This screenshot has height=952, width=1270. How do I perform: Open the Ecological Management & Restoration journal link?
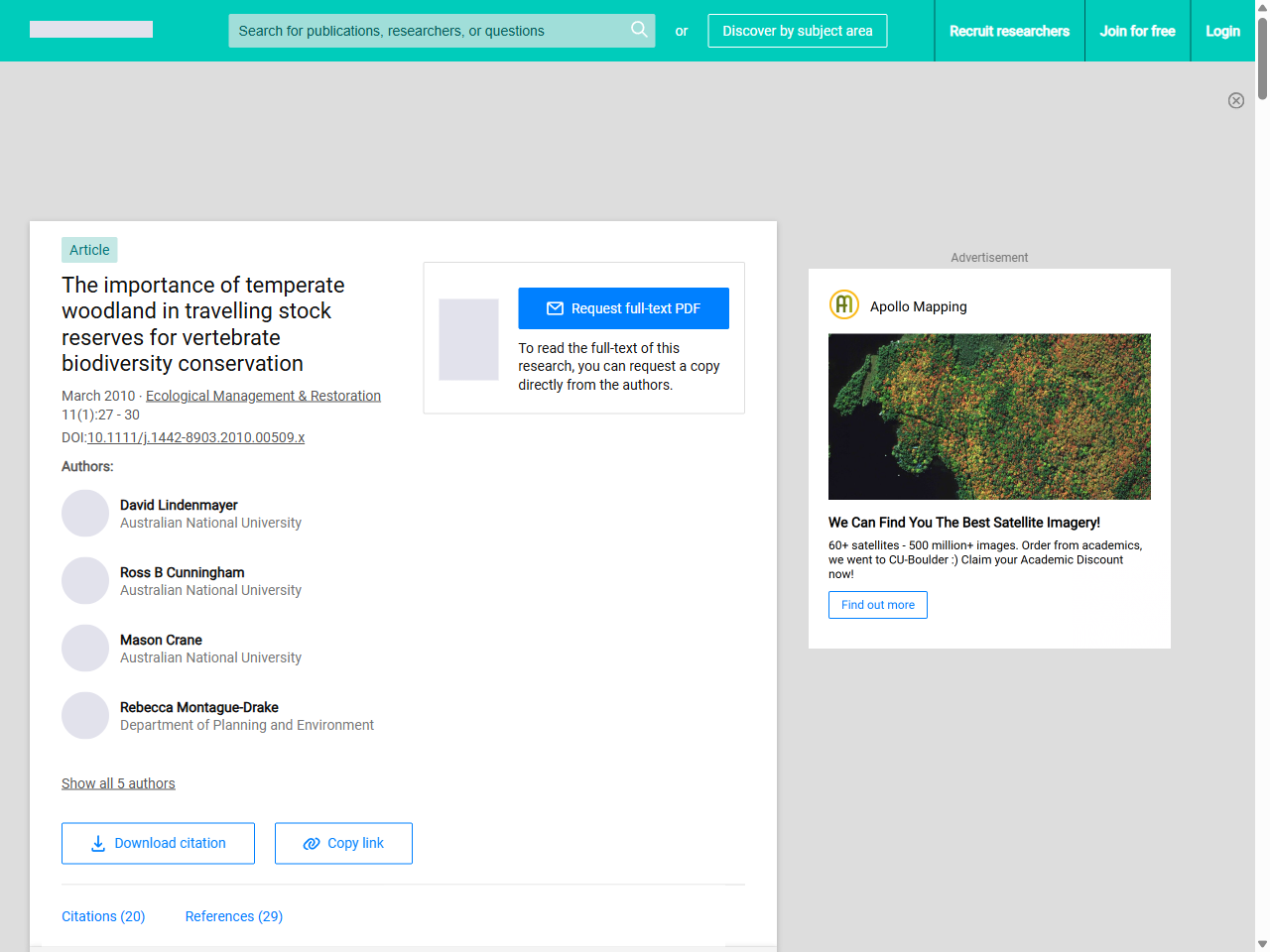[263, 395]
